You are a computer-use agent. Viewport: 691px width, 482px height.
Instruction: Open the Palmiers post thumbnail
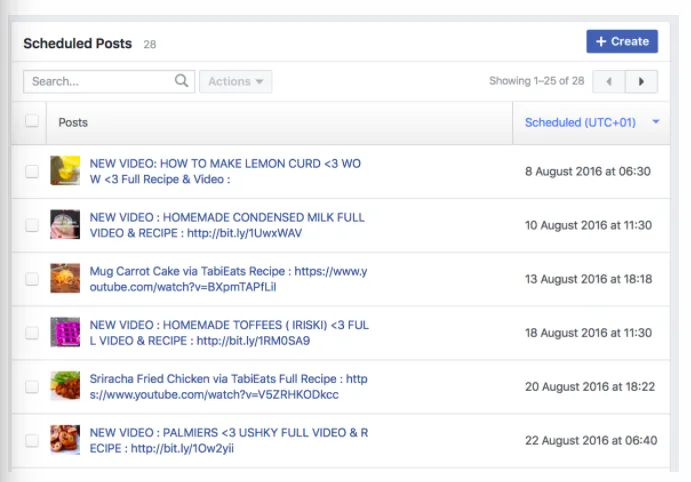(x=65, y=439)
